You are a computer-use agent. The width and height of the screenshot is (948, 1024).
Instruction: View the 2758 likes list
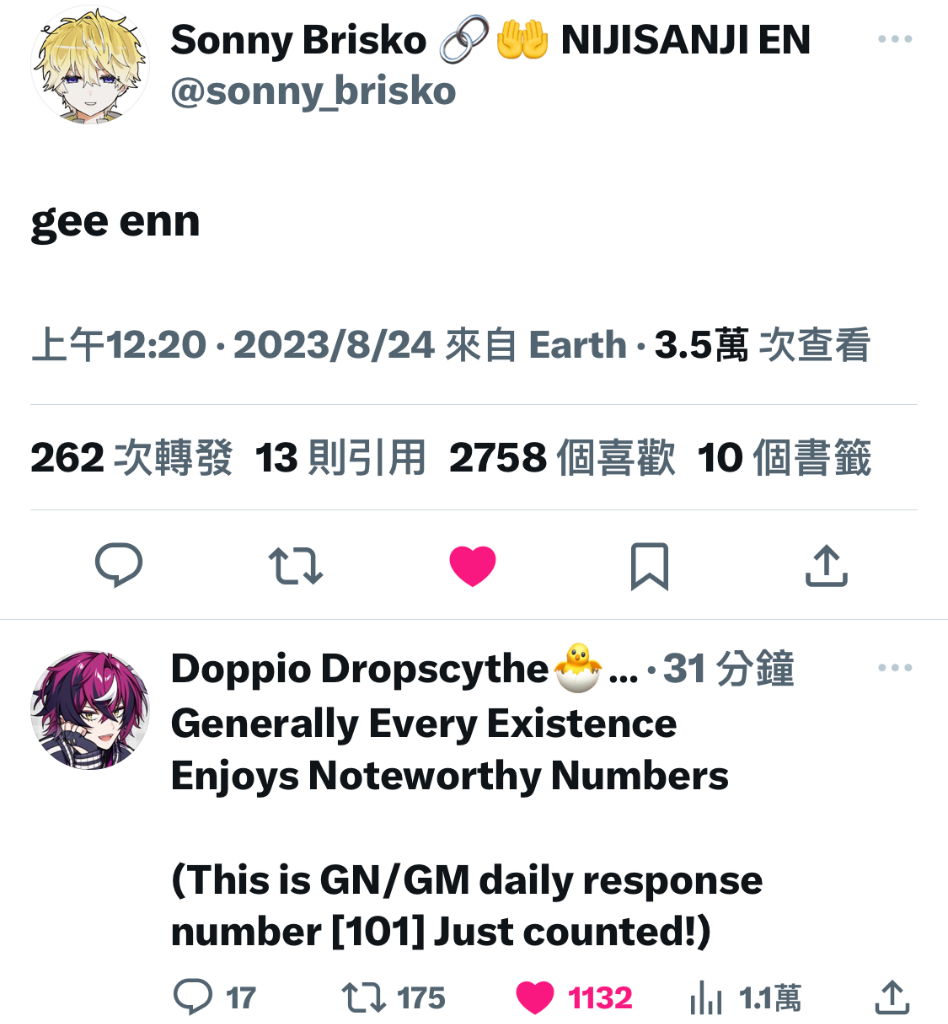point(562,457)
